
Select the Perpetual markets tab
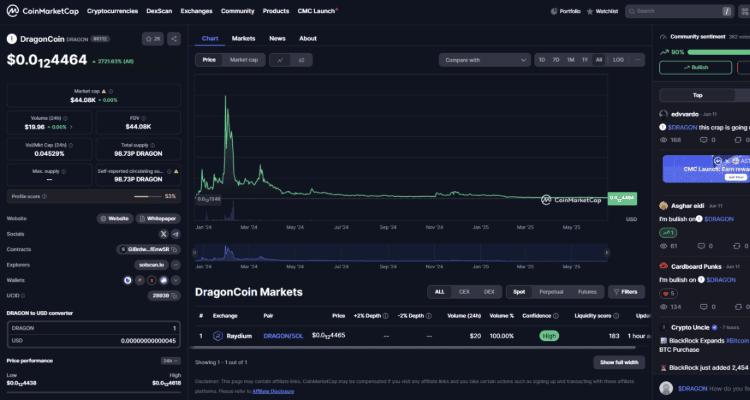click(551, 292)
